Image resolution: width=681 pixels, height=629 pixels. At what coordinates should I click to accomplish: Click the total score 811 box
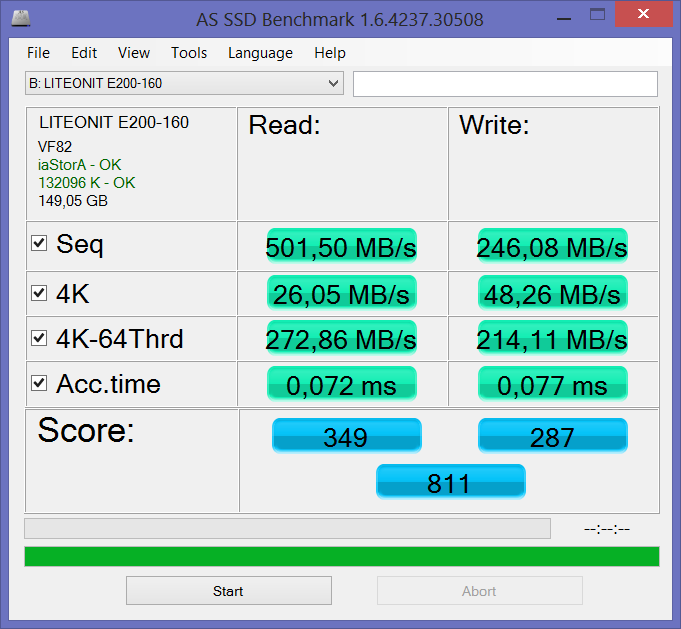450,482
